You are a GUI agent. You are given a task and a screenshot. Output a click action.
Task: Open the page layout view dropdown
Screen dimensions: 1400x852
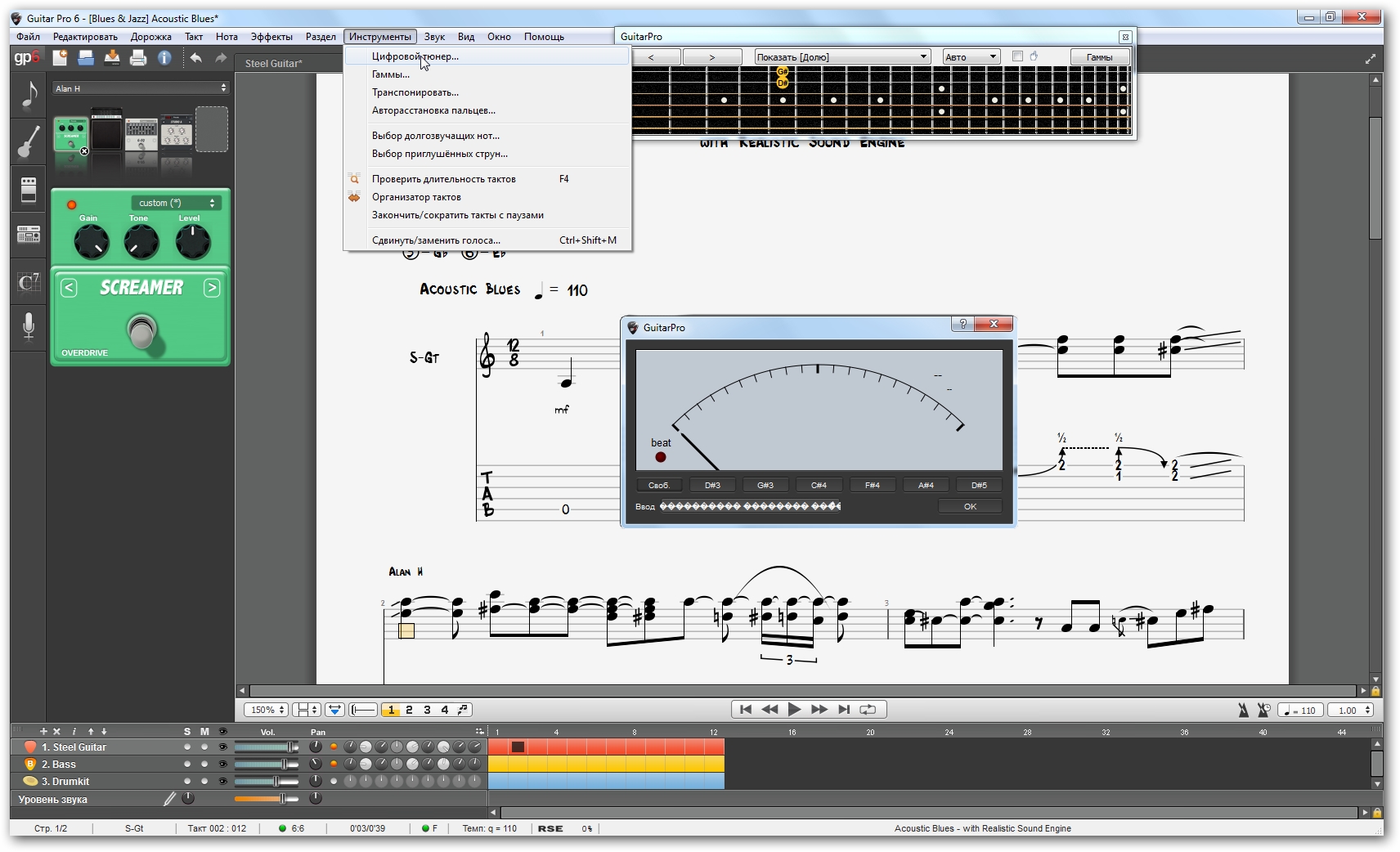click(307, 710)
